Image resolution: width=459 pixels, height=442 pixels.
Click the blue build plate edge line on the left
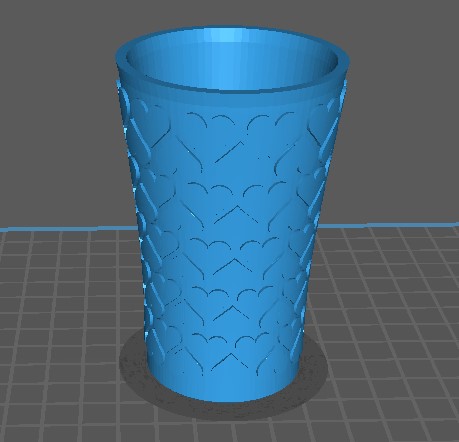[68, 229]
